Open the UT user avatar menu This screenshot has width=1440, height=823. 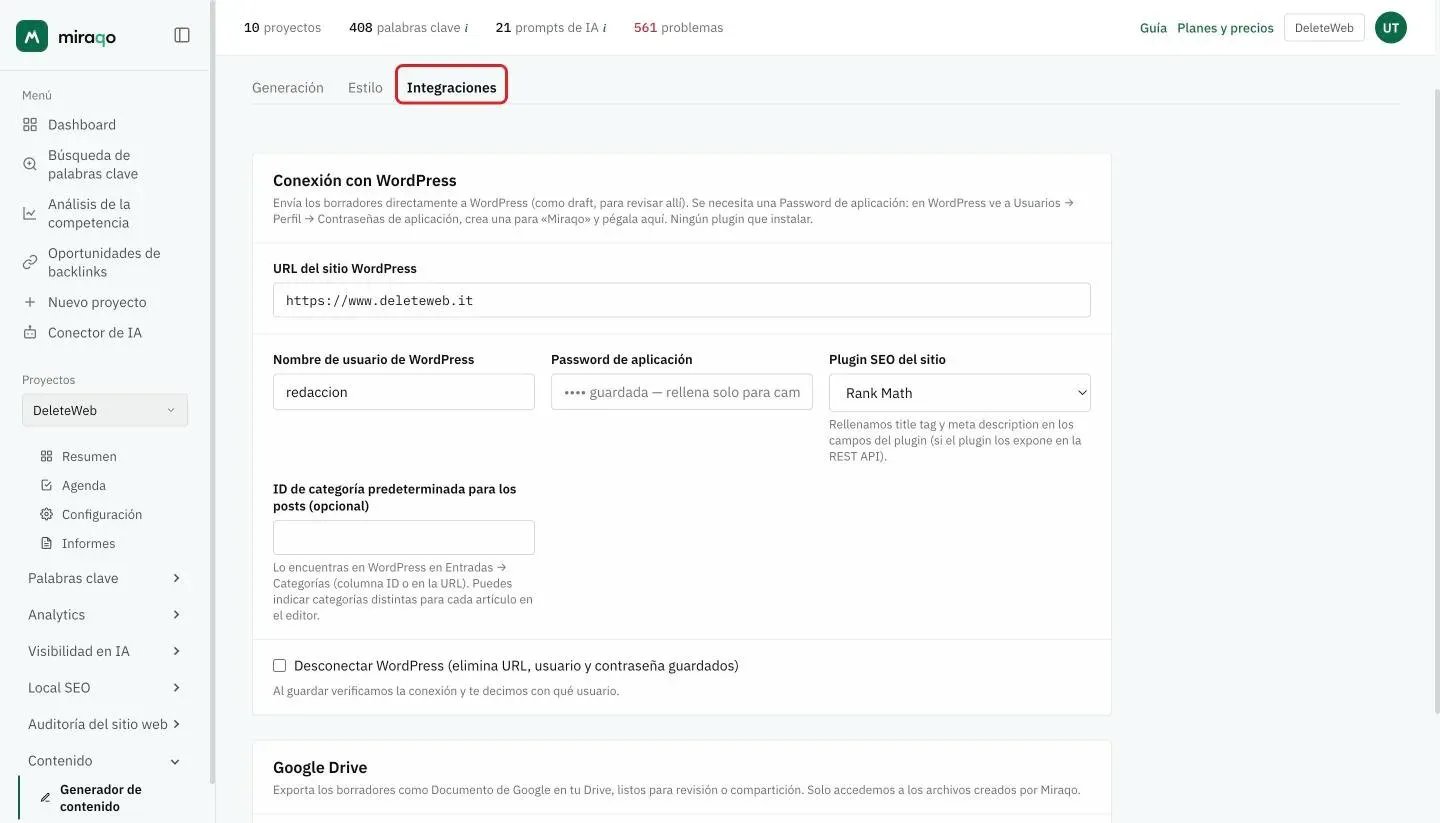(x=1391, y=28)
